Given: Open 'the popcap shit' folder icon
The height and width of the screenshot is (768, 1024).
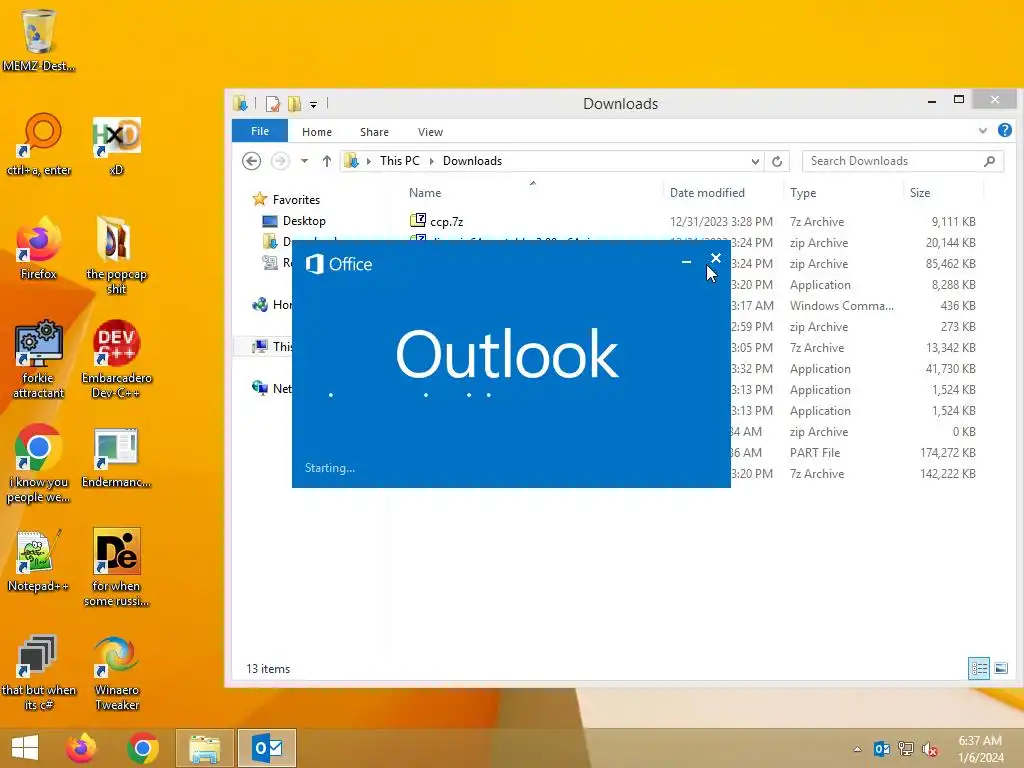Looking at the screenshot, I should (x=116, y=255).
